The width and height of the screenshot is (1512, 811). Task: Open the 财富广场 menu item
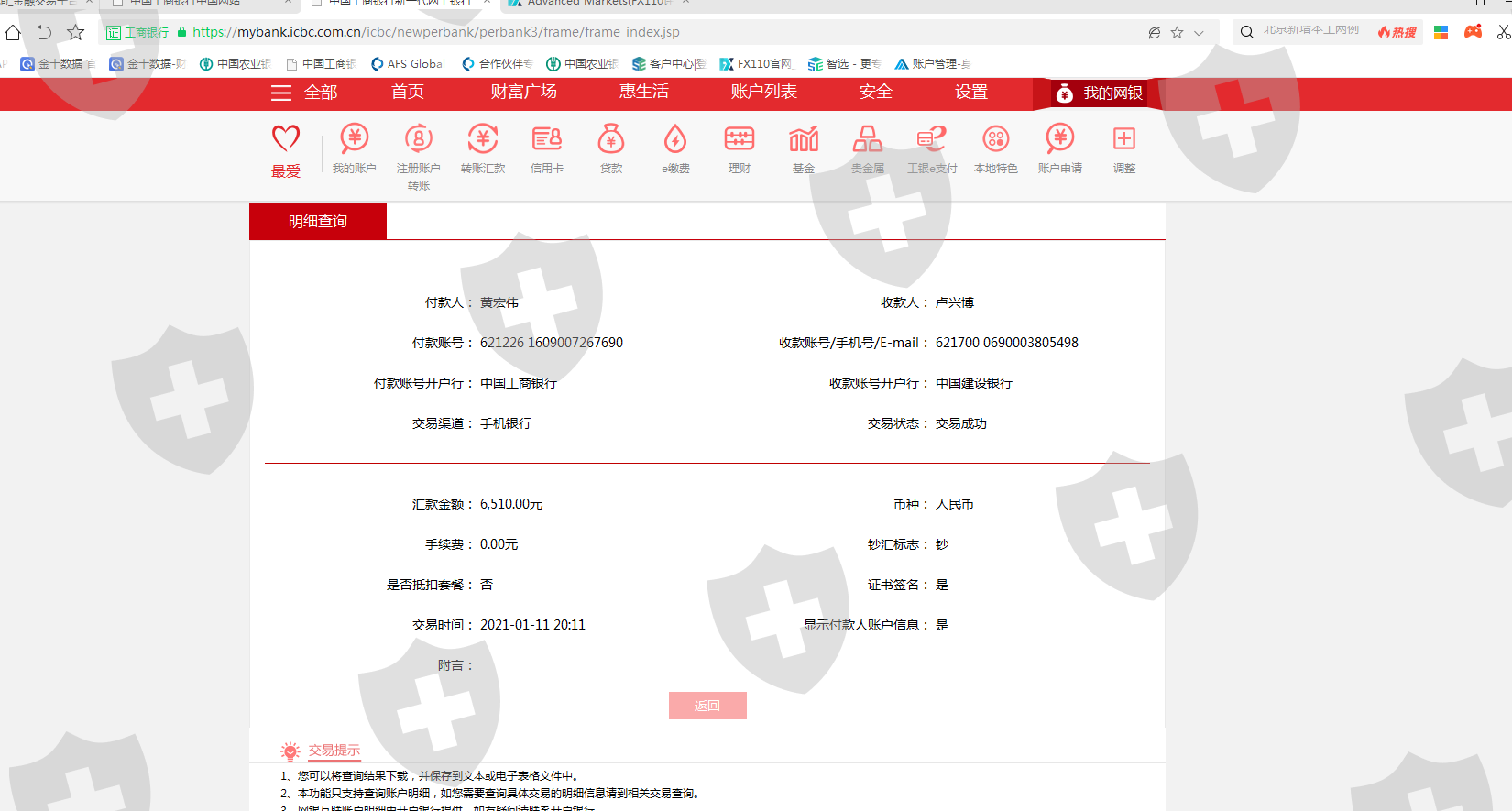tap(523, 92)
